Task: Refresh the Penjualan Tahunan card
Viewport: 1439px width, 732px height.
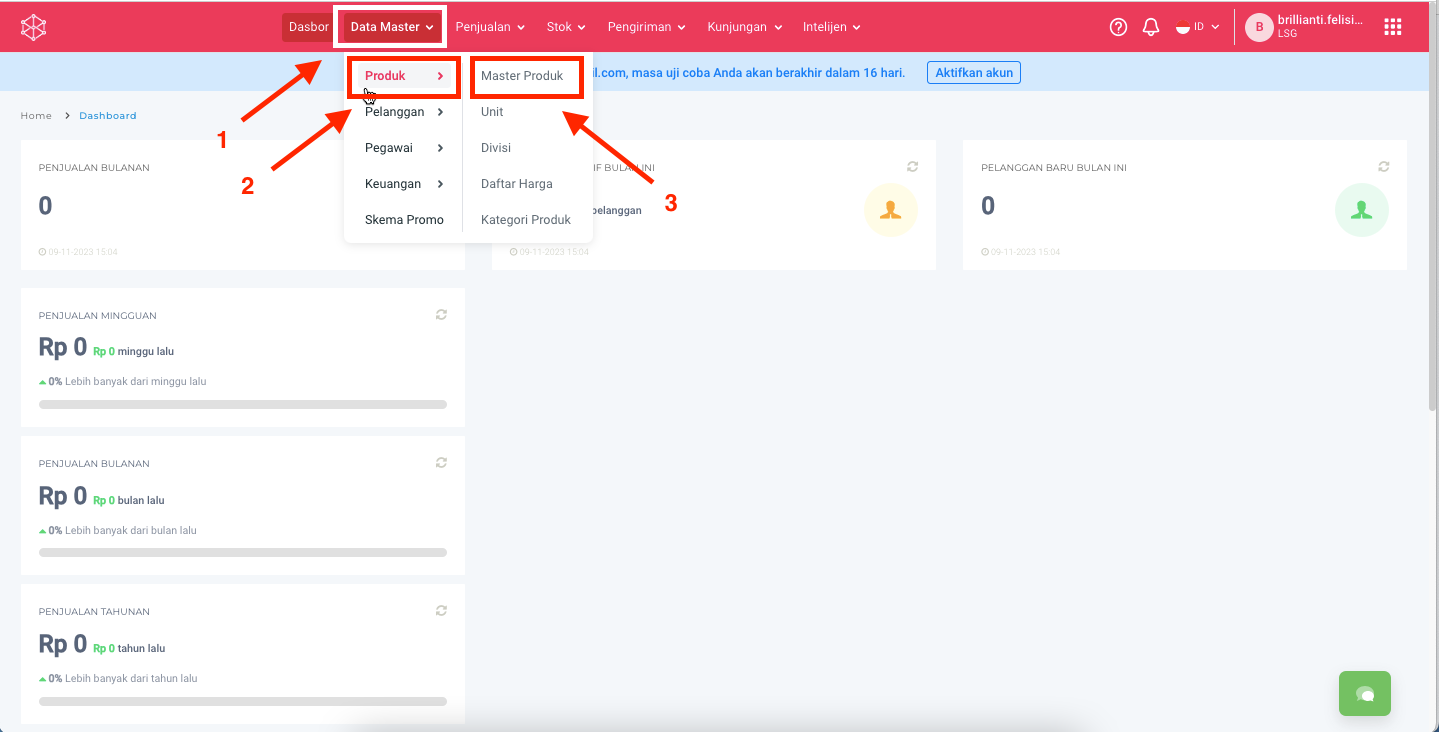Action: 441,611
